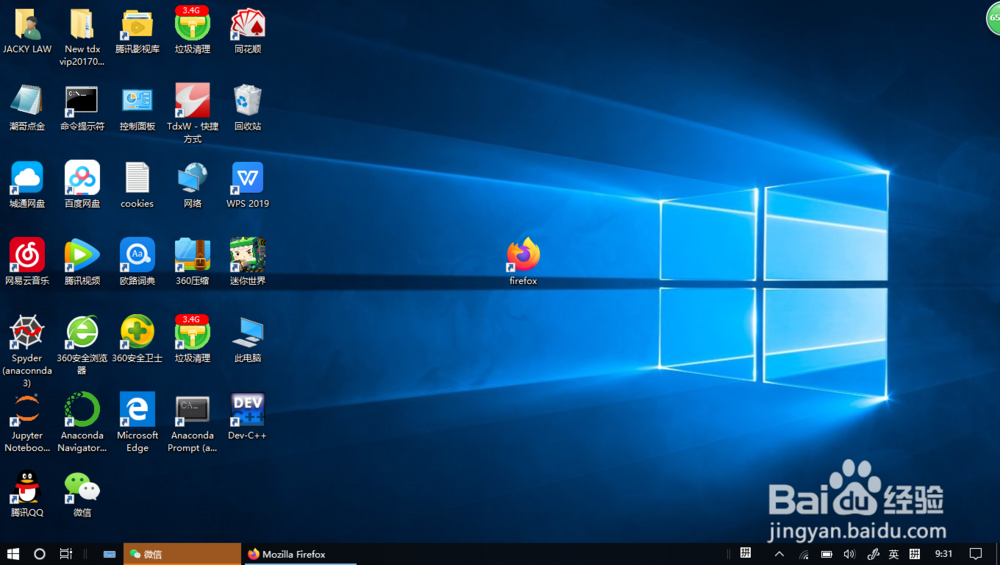Select the 360安全浏览器 browser icon
Screen dimensions: 1000x565
(82, 332)
